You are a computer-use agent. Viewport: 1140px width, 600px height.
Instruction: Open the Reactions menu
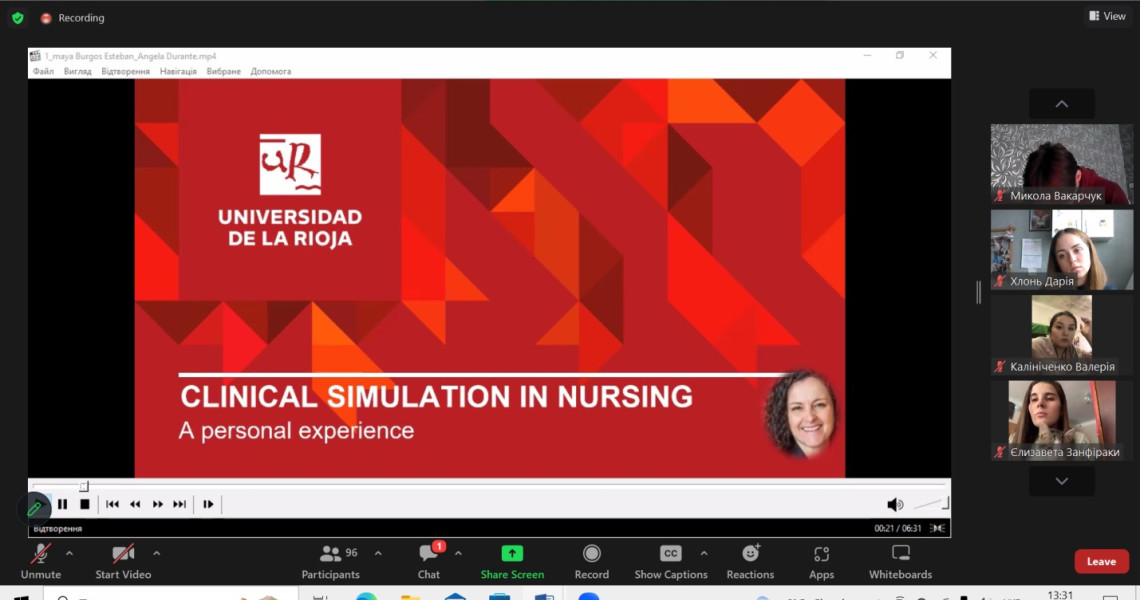tap(750, 562)
